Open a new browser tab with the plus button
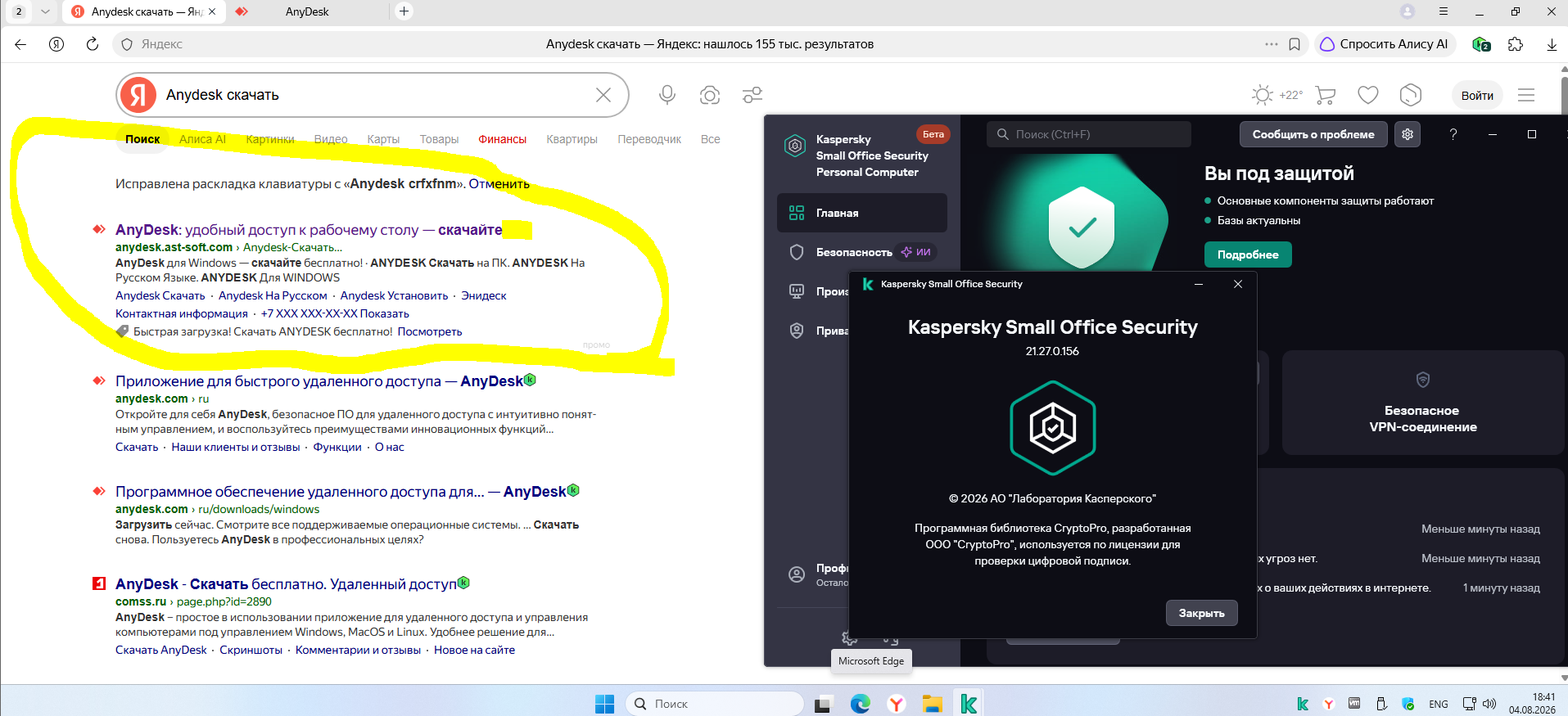Viewport: 1568px width, 716px height. tap(404, 11)
